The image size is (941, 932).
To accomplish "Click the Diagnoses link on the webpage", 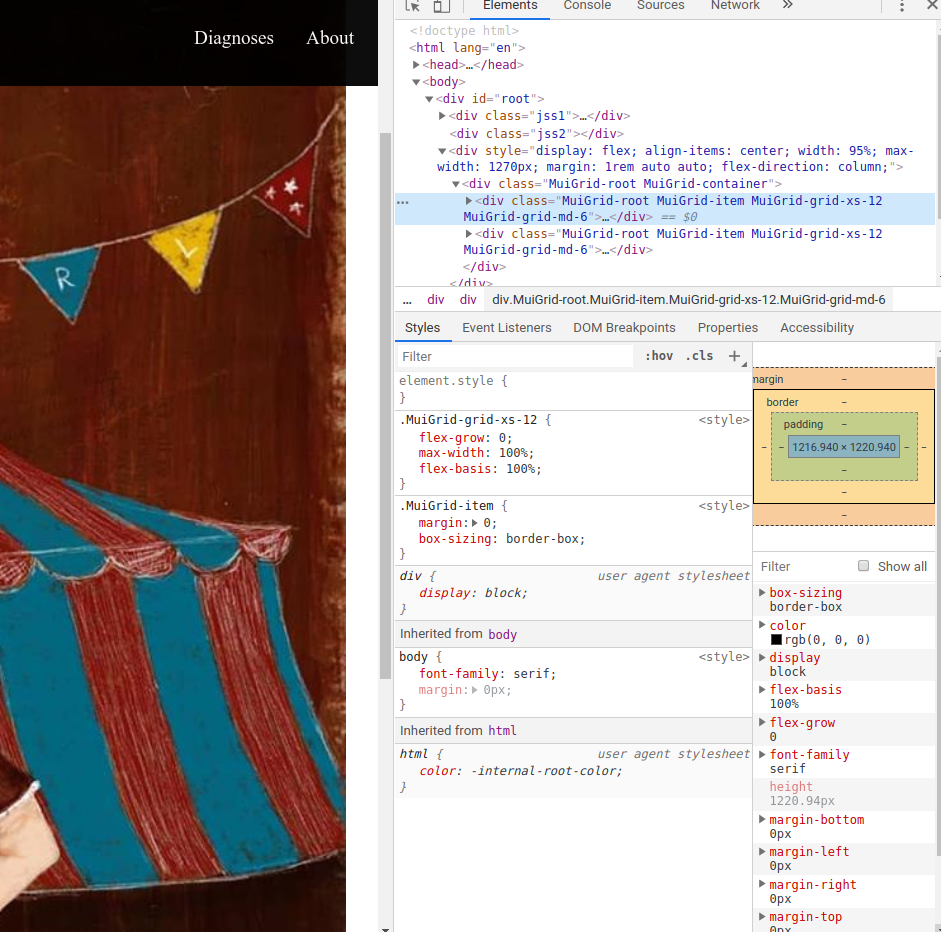I will (233, 38).
